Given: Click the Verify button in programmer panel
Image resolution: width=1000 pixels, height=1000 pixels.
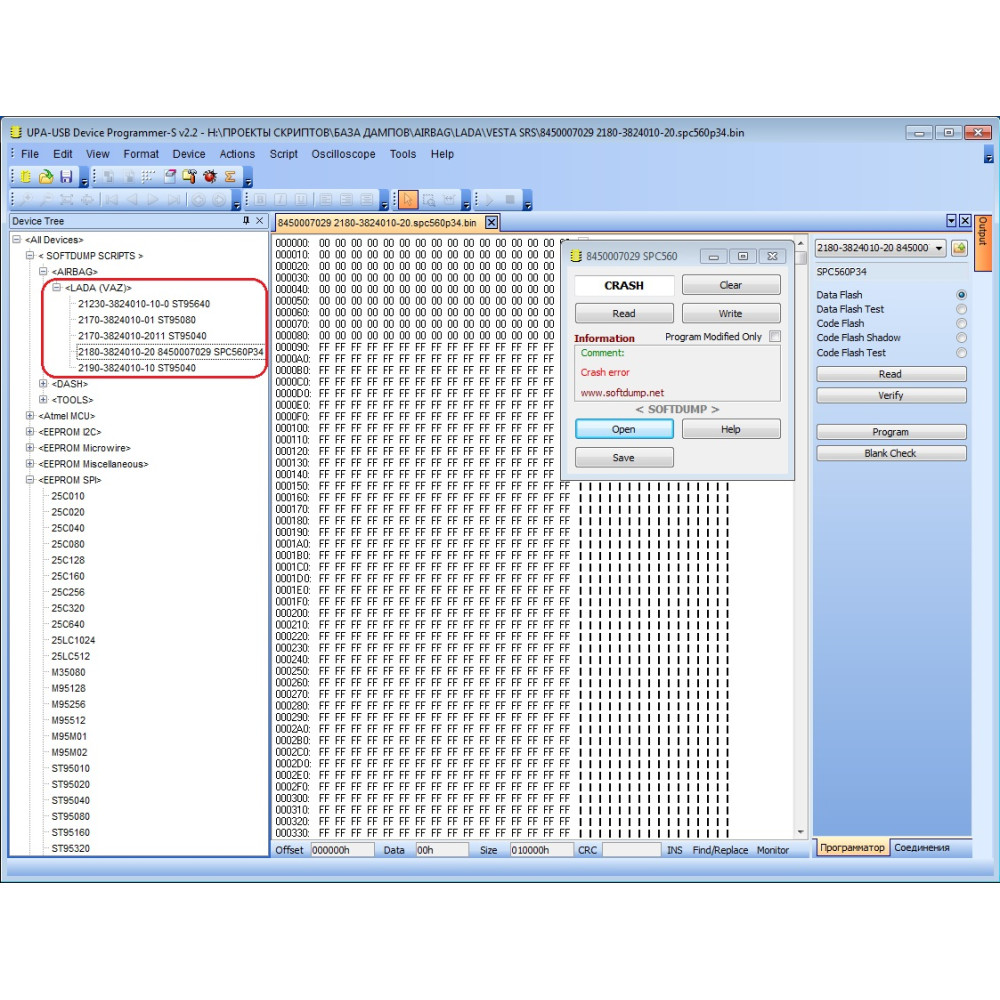Looking at the screenshot, I should (x=891, y=395).
